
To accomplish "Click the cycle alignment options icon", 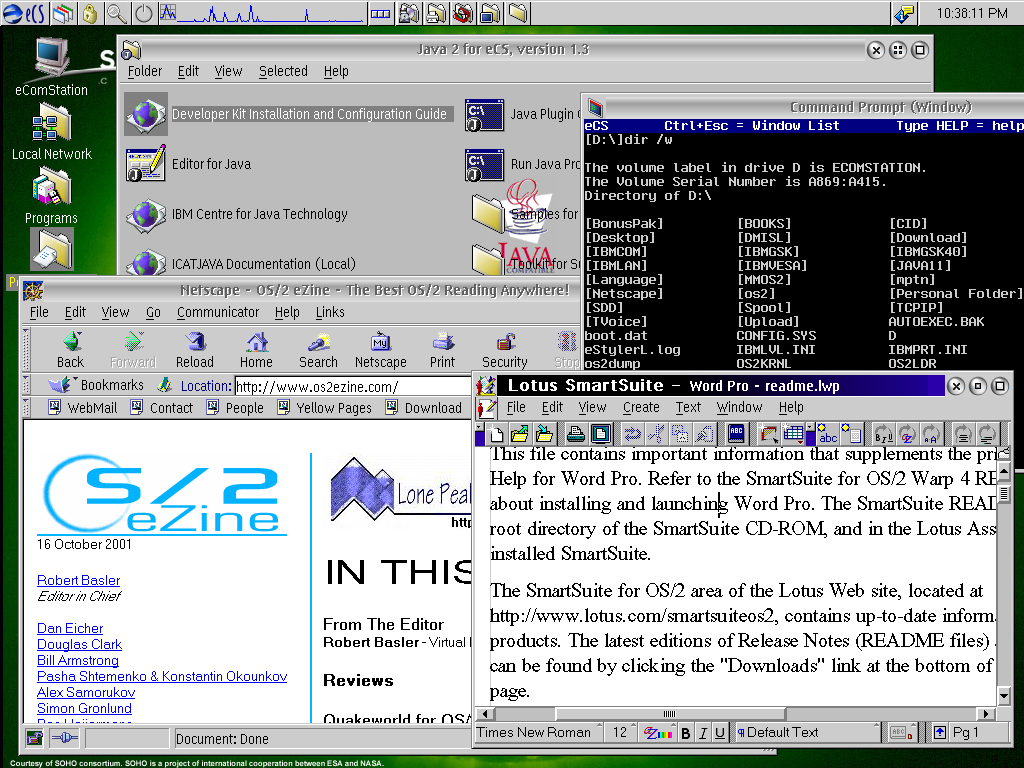I will point(962,434).
